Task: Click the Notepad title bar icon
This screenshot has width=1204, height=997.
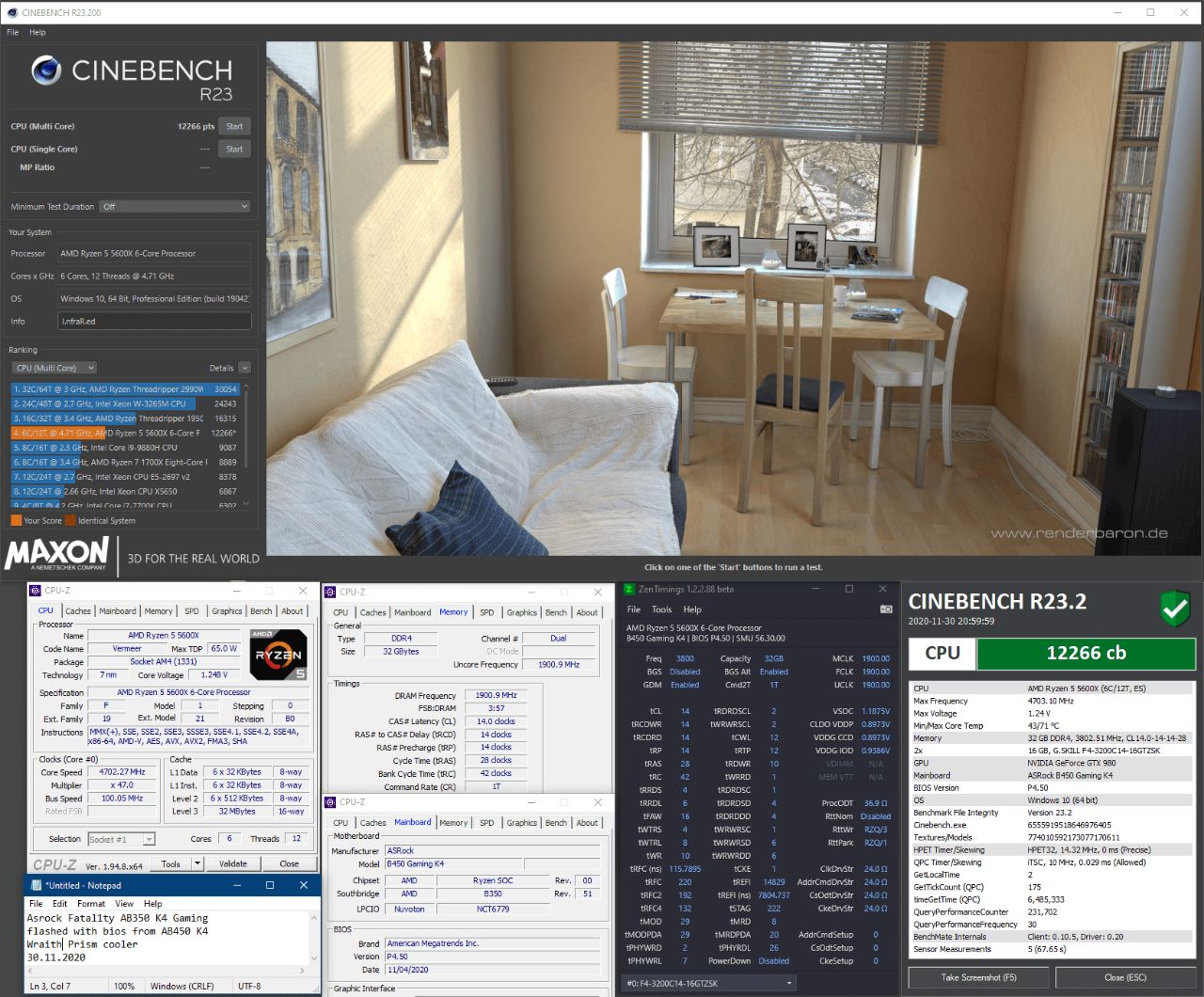Action: tap(36, 885)
